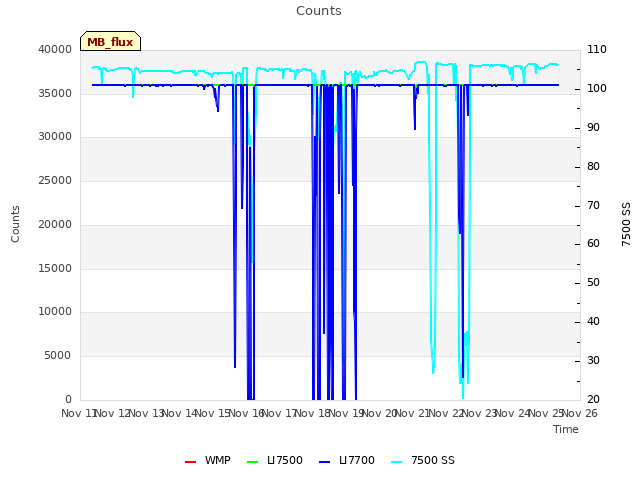640x480 pixels.
Task: Click the Nov 26 date tick label
Action: click(580, 413)
